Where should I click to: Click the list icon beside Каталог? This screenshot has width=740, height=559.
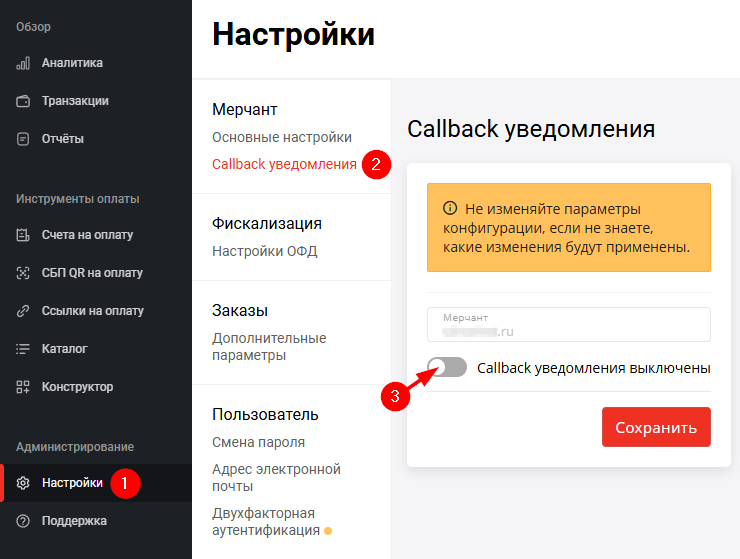coord(23,349)
